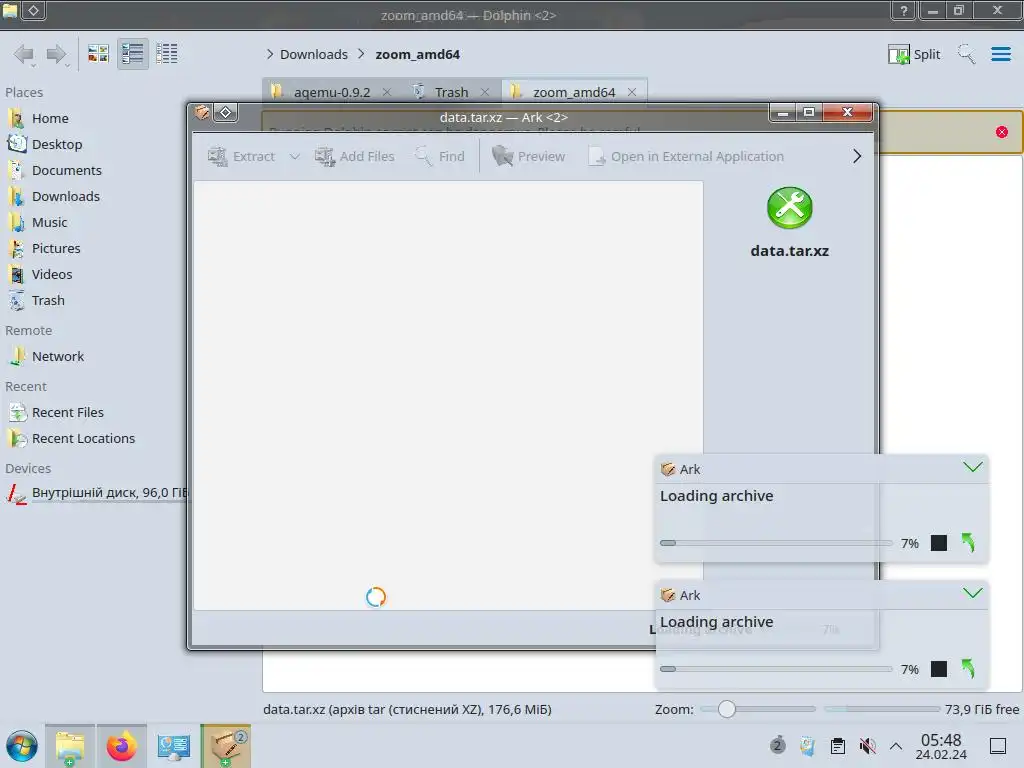Click Split view button in Dolphin
The height and width of the screenshot is (768, 1024).
click(x=914, y=54)
